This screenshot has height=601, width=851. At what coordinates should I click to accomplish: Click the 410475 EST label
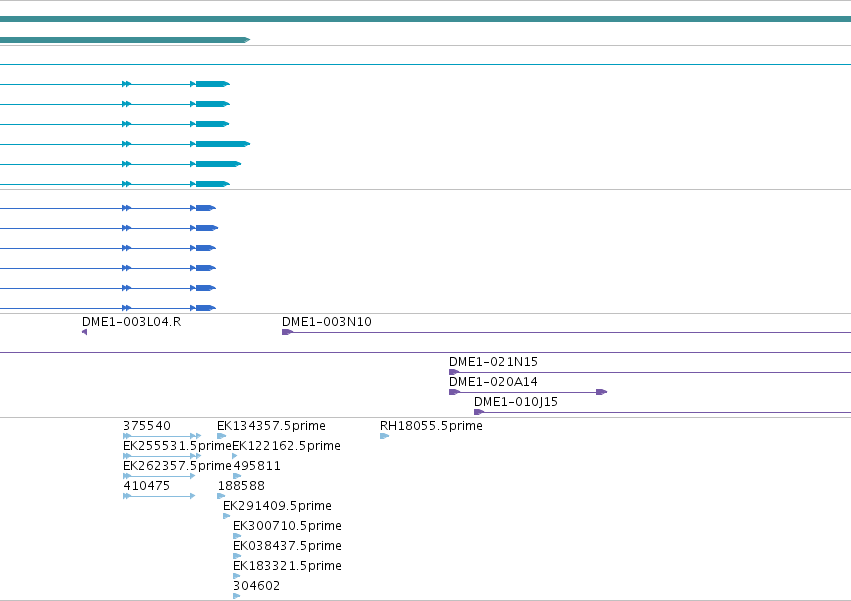click(147, 486)
